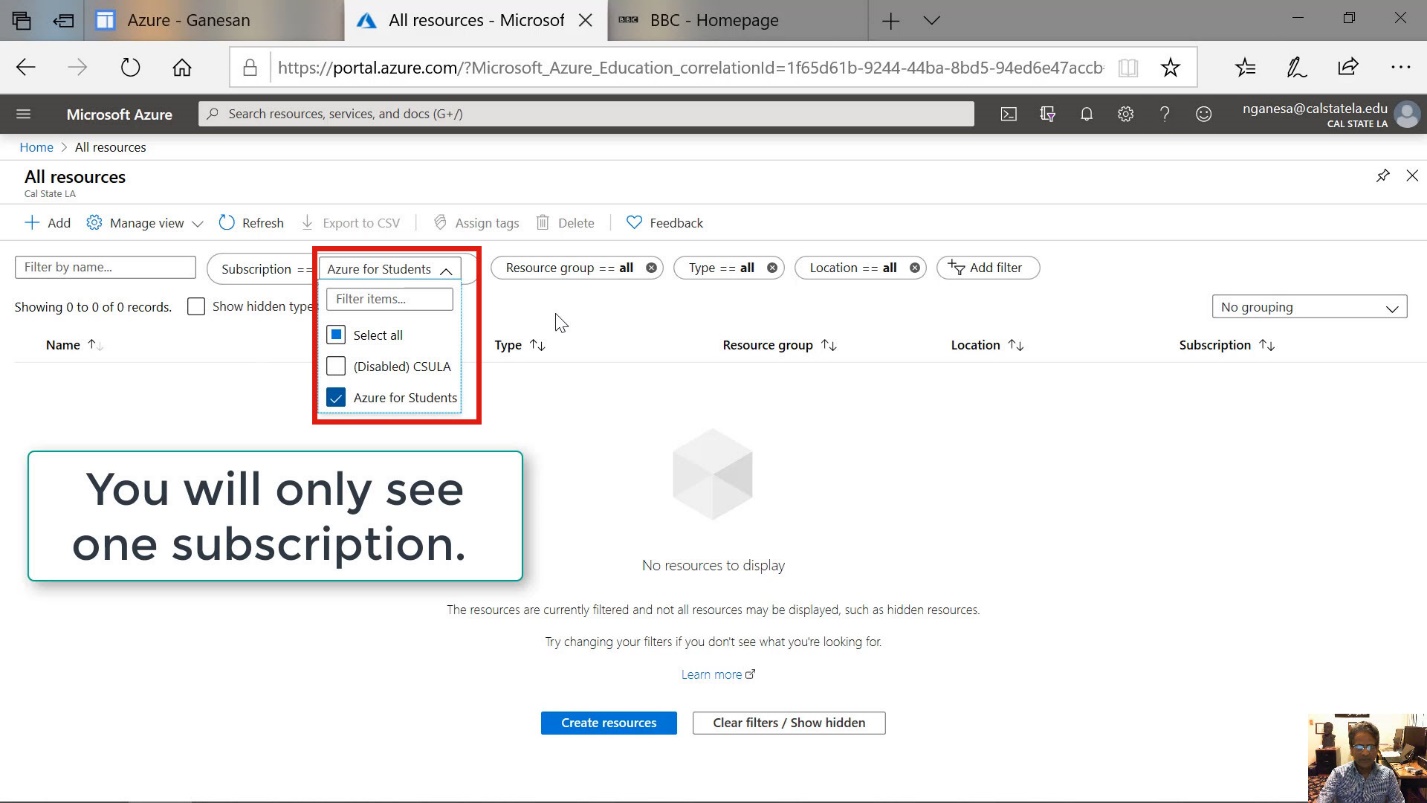Click the Filter by name input field
1427x803 pixels.
pos(105,268)
